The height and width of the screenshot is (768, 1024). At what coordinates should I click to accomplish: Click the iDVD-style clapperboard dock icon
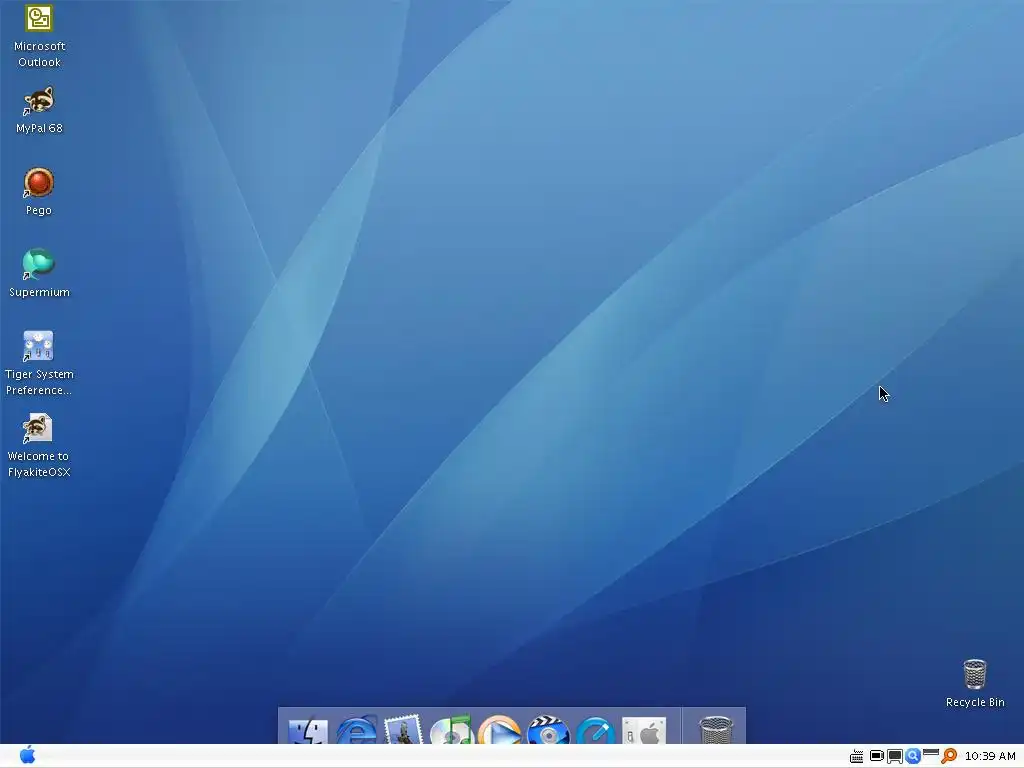tap(547, 730)
